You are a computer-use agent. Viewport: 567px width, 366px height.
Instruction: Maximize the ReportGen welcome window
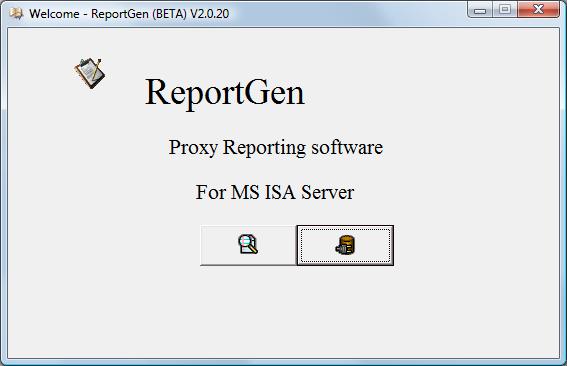pos(505,10)
